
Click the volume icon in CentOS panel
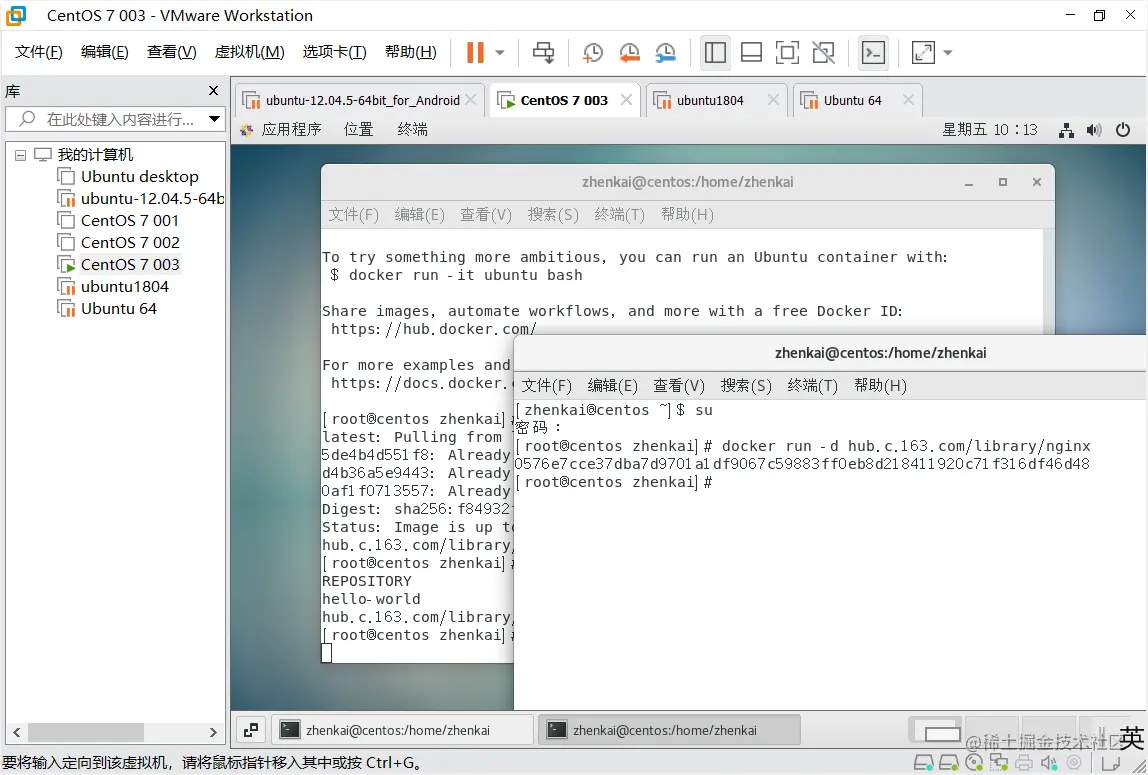pos(1095,130)
